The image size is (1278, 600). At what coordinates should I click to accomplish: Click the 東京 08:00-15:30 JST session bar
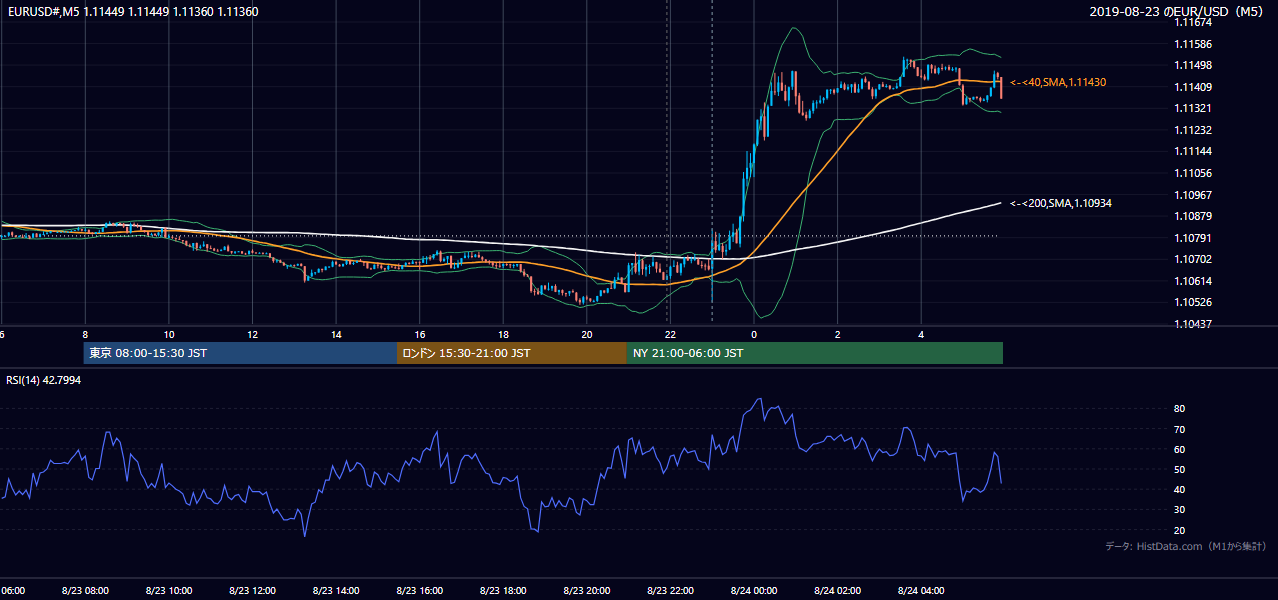[240, 353]
